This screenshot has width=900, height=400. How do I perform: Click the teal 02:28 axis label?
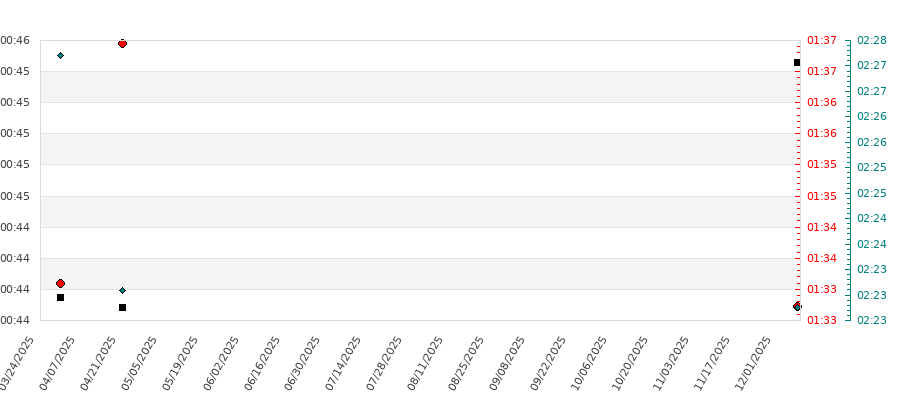872,40
